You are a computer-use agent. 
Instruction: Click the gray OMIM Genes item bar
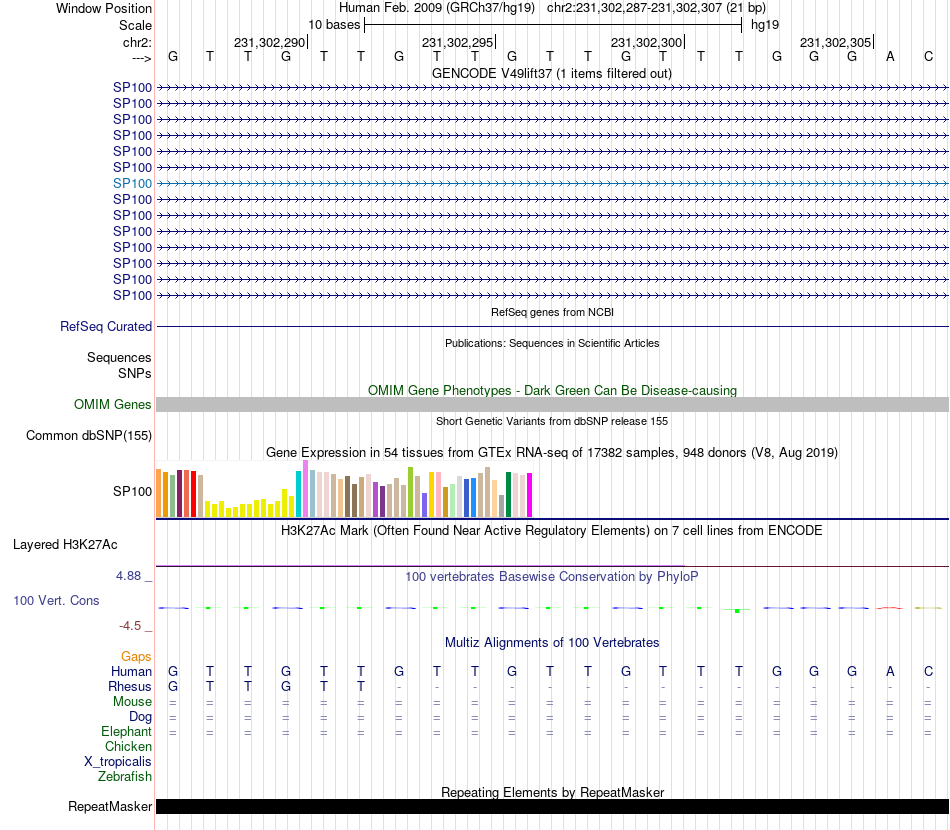(552, 405)
